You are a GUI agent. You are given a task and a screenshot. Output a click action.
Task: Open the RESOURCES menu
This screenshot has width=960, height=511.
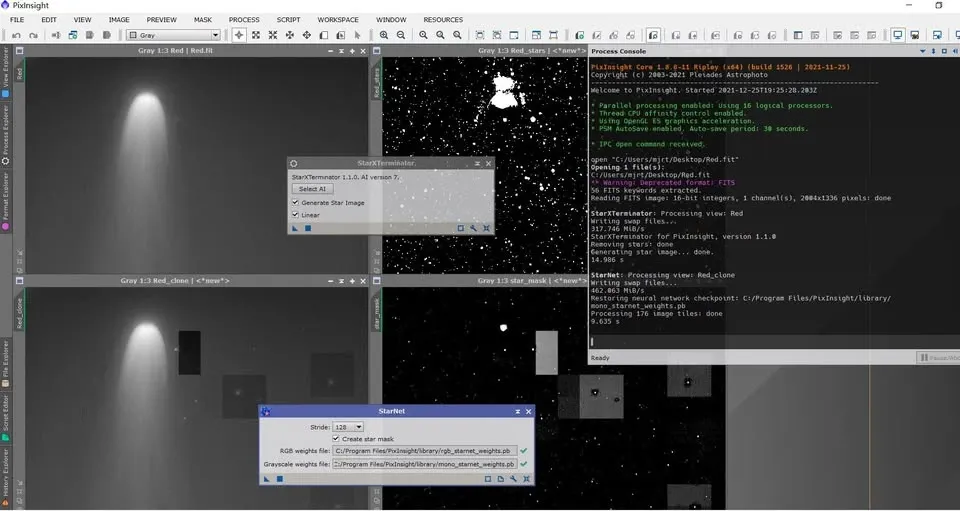tap(443, 20)
